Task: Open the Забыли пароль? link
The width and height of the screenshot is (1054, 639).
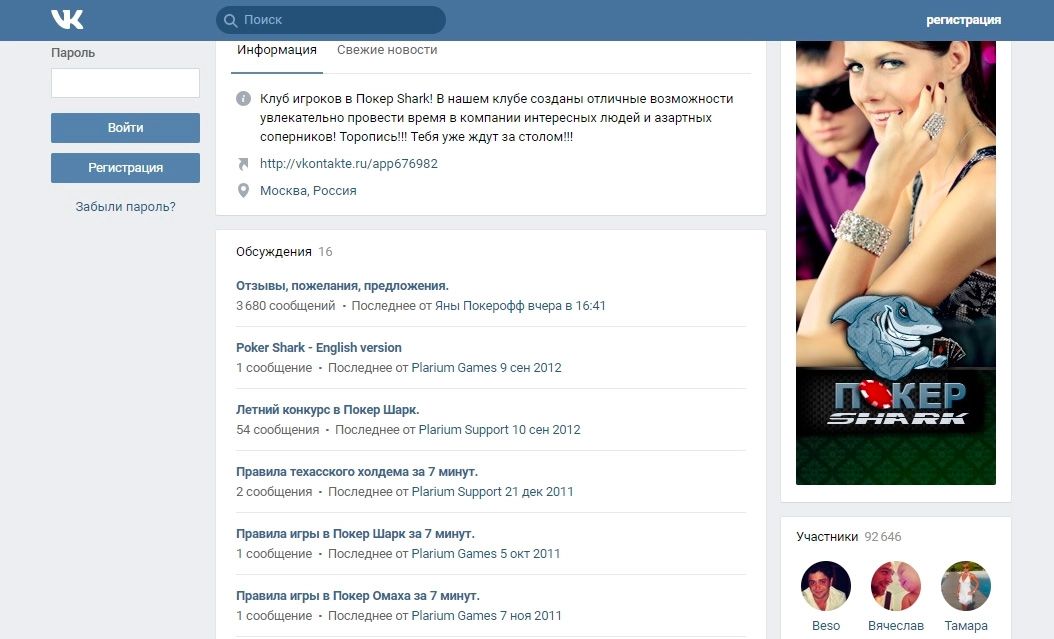Action: coord(125,207)
